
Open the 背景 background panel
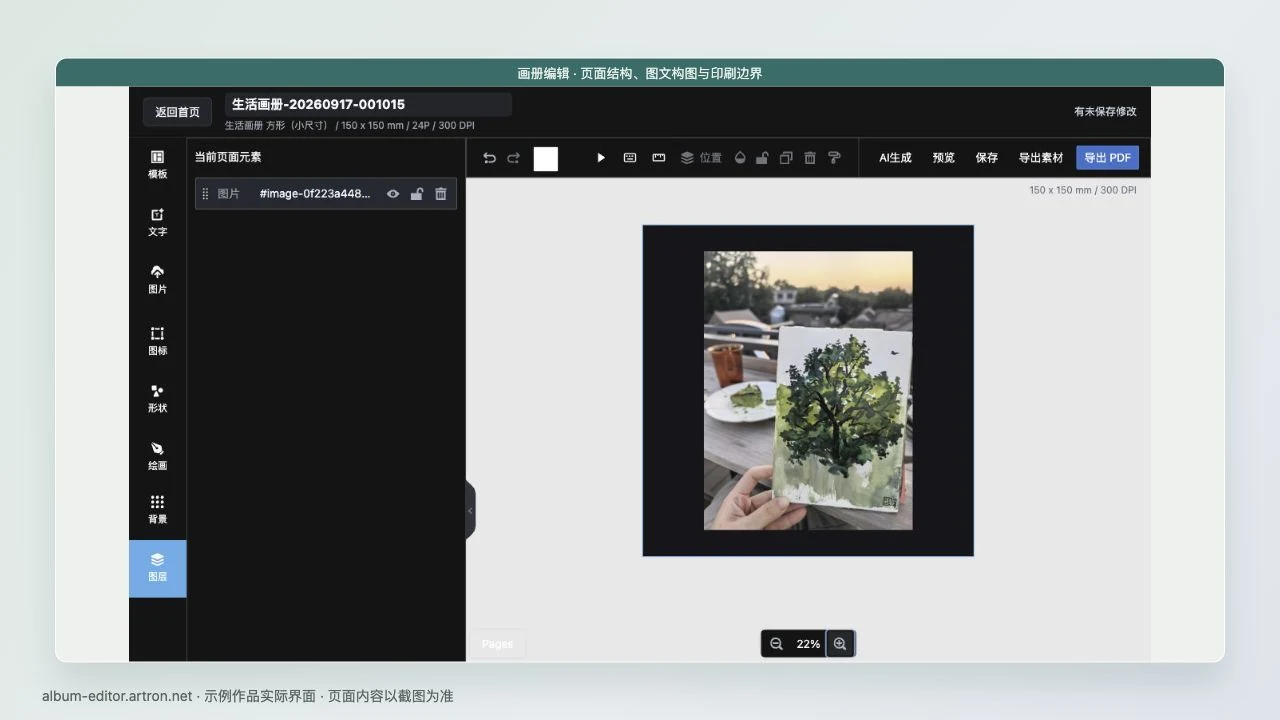157,510
